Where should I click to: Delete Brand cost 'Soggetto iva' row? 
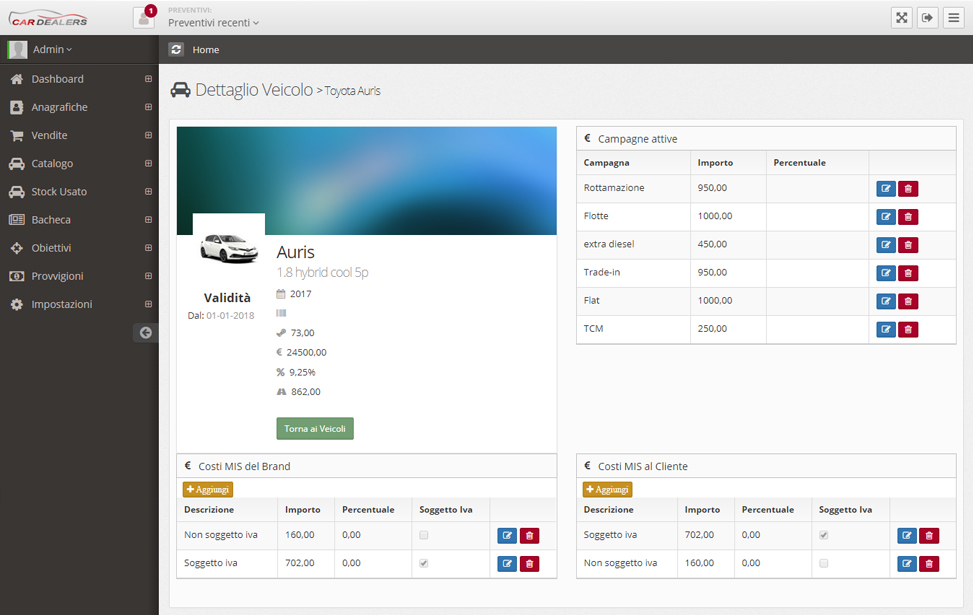tap(529, 563)
